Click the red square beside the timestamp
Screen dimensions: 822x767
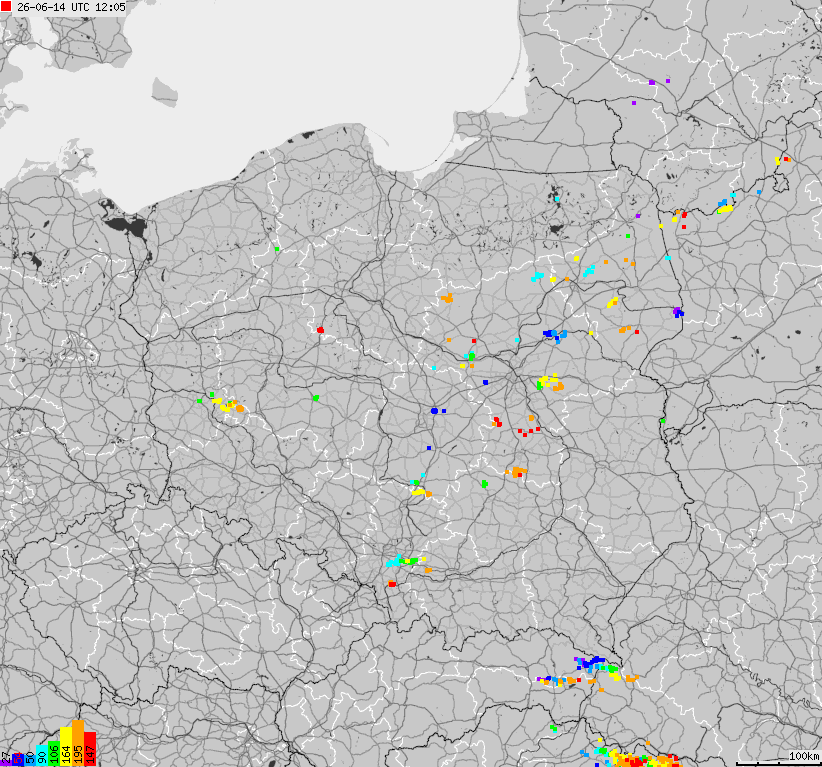point(6,6)
